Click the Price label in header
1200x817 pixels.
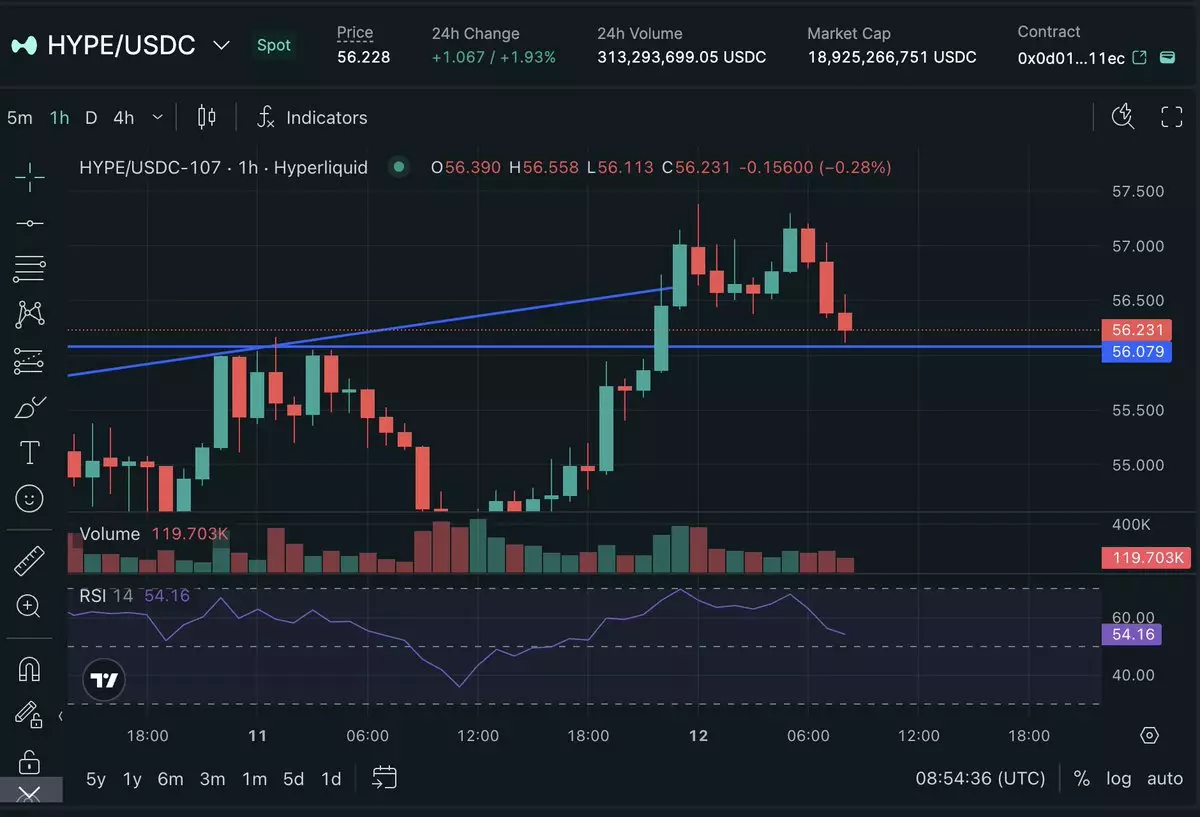click(355, 33)
